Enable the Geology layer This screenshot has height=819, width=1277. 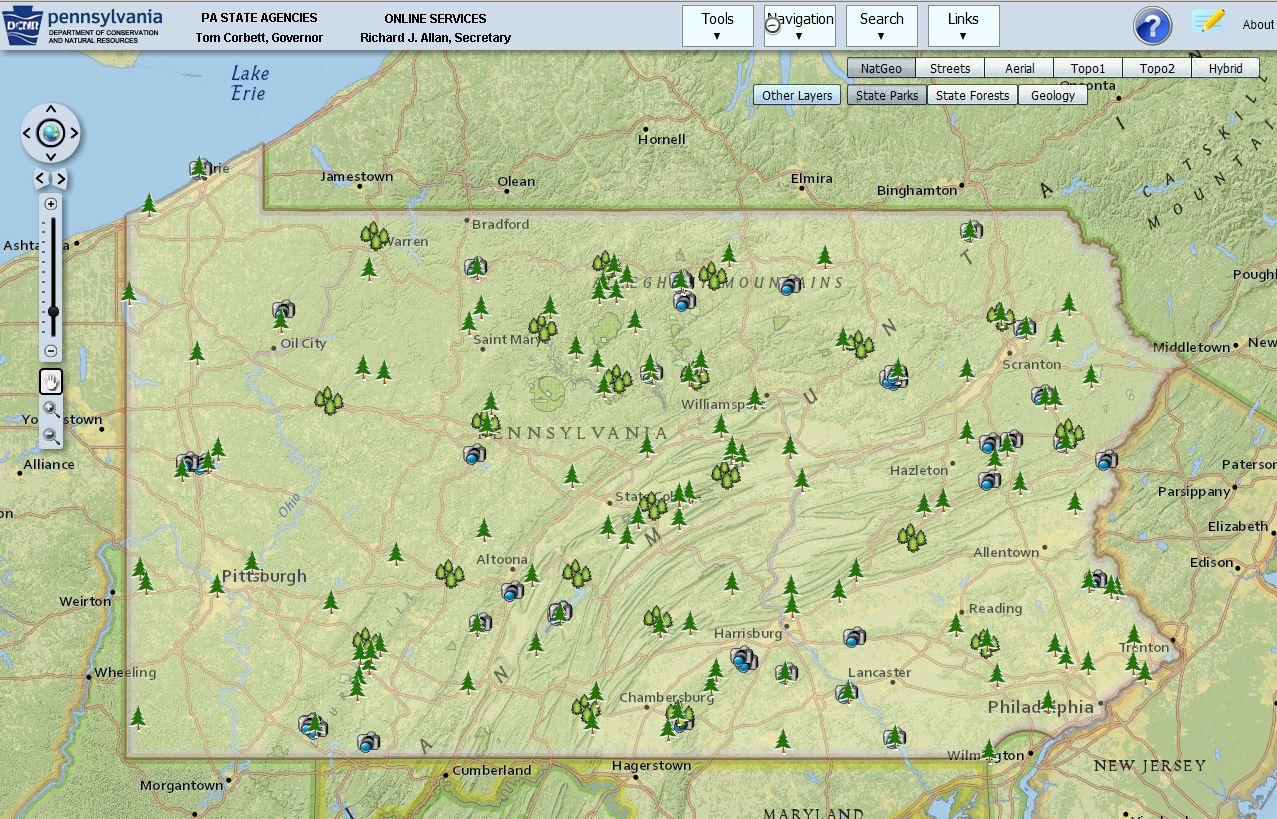click(x=1052, y=94)
